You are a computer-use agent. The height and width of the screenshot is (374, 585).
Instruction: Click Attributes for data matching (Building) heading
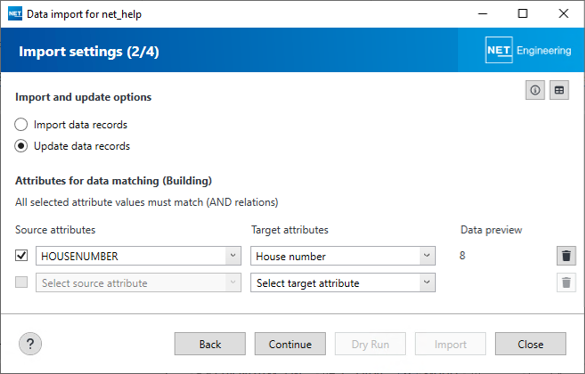click(x=113, y=181)
